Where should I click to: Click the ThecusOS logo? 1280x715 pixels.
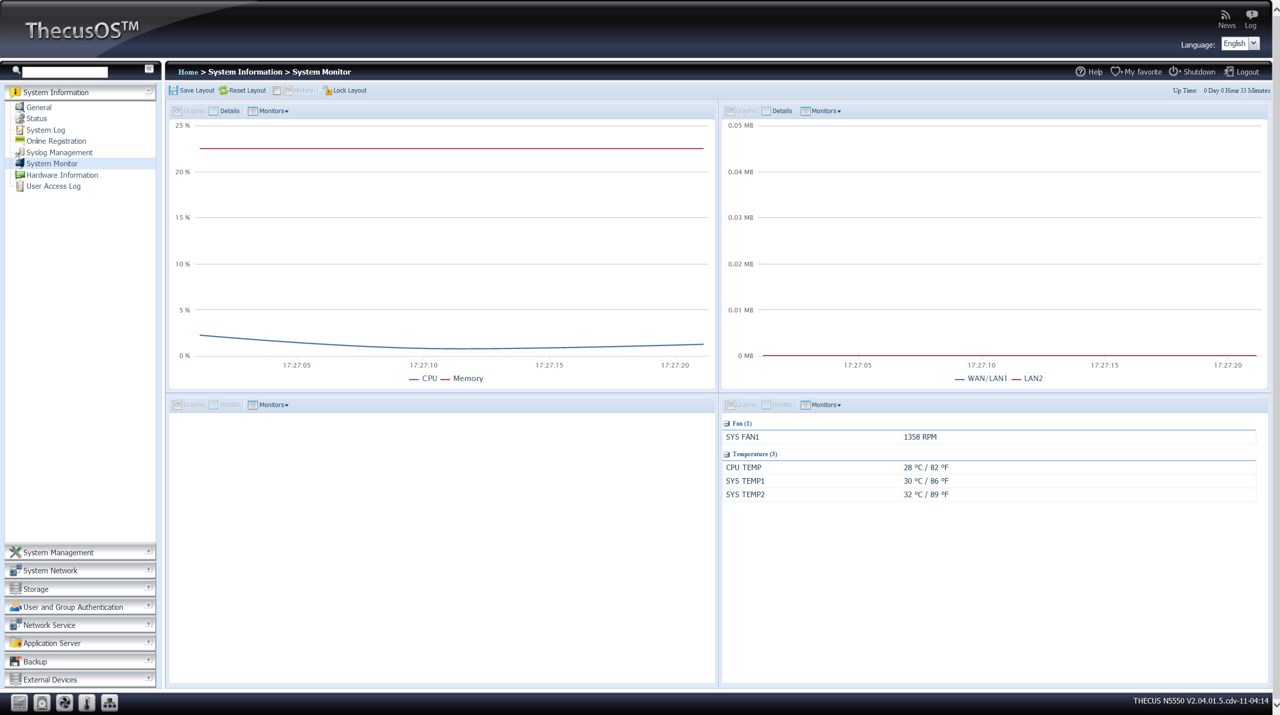(x=82, y=30)
